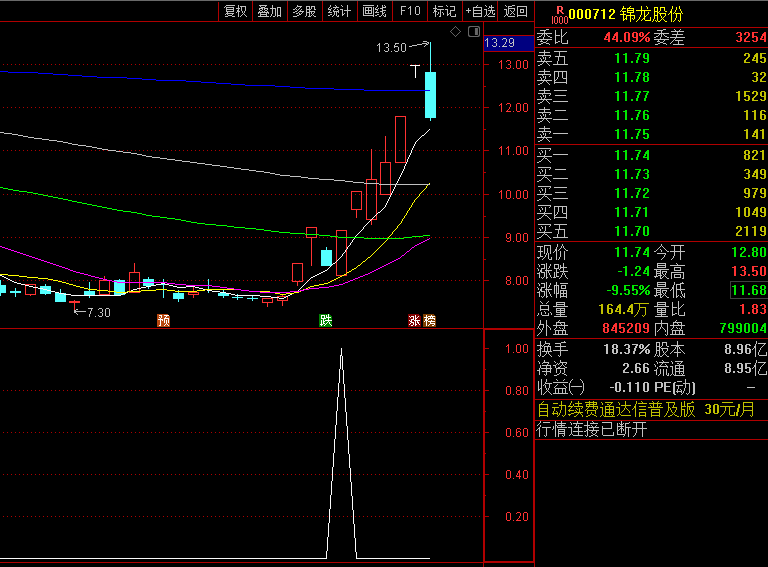Click the 统计 statistics button
768x567 pixels.
pyautogui.click(x=339, y=11)
